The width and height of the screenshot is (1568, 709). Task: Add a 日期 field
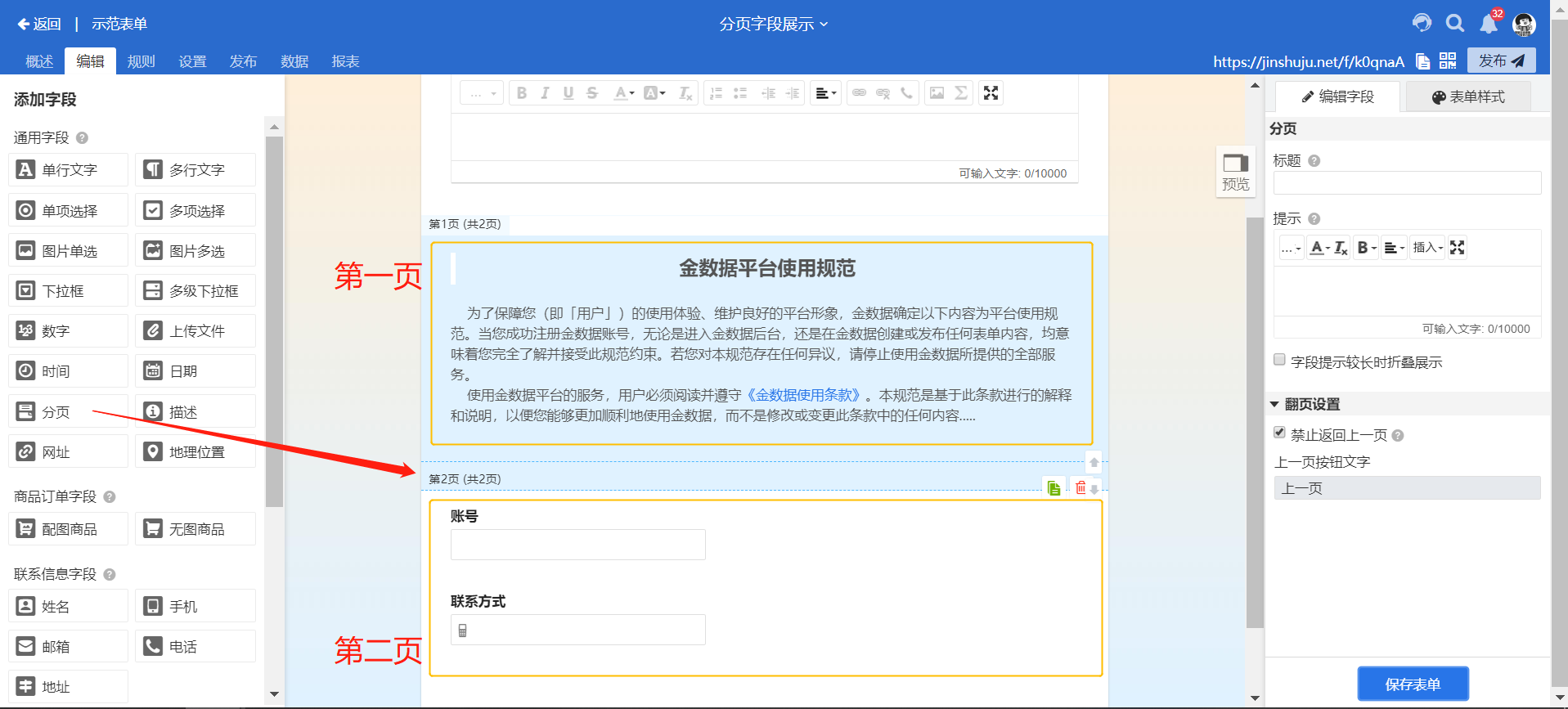[195, 370]
